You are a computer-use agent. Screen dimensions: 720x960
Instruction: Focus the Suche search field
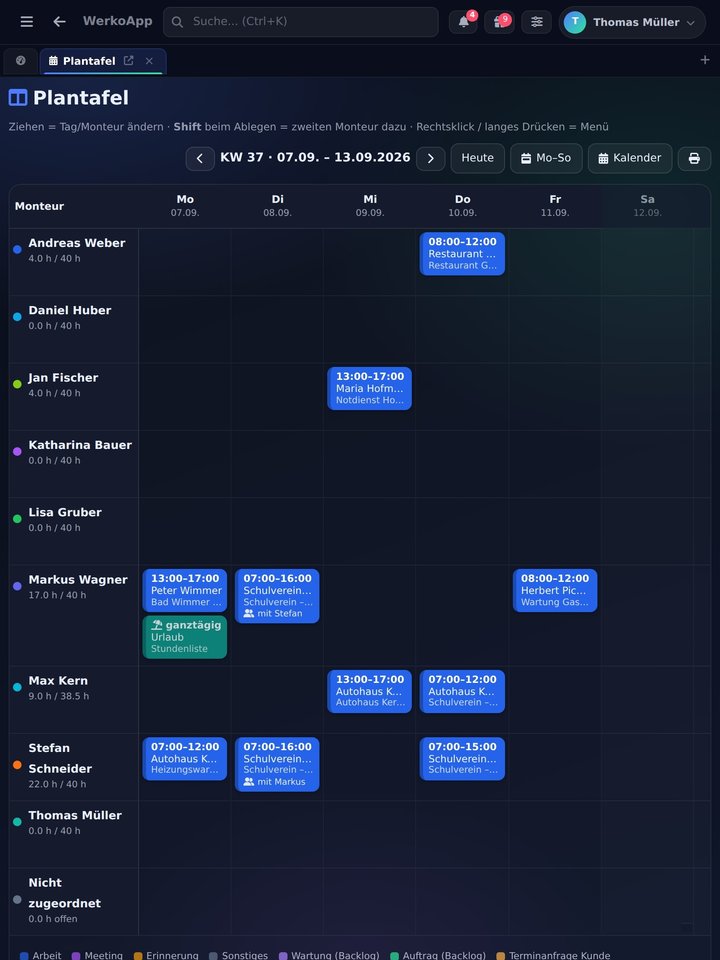(x=301, y=22)
